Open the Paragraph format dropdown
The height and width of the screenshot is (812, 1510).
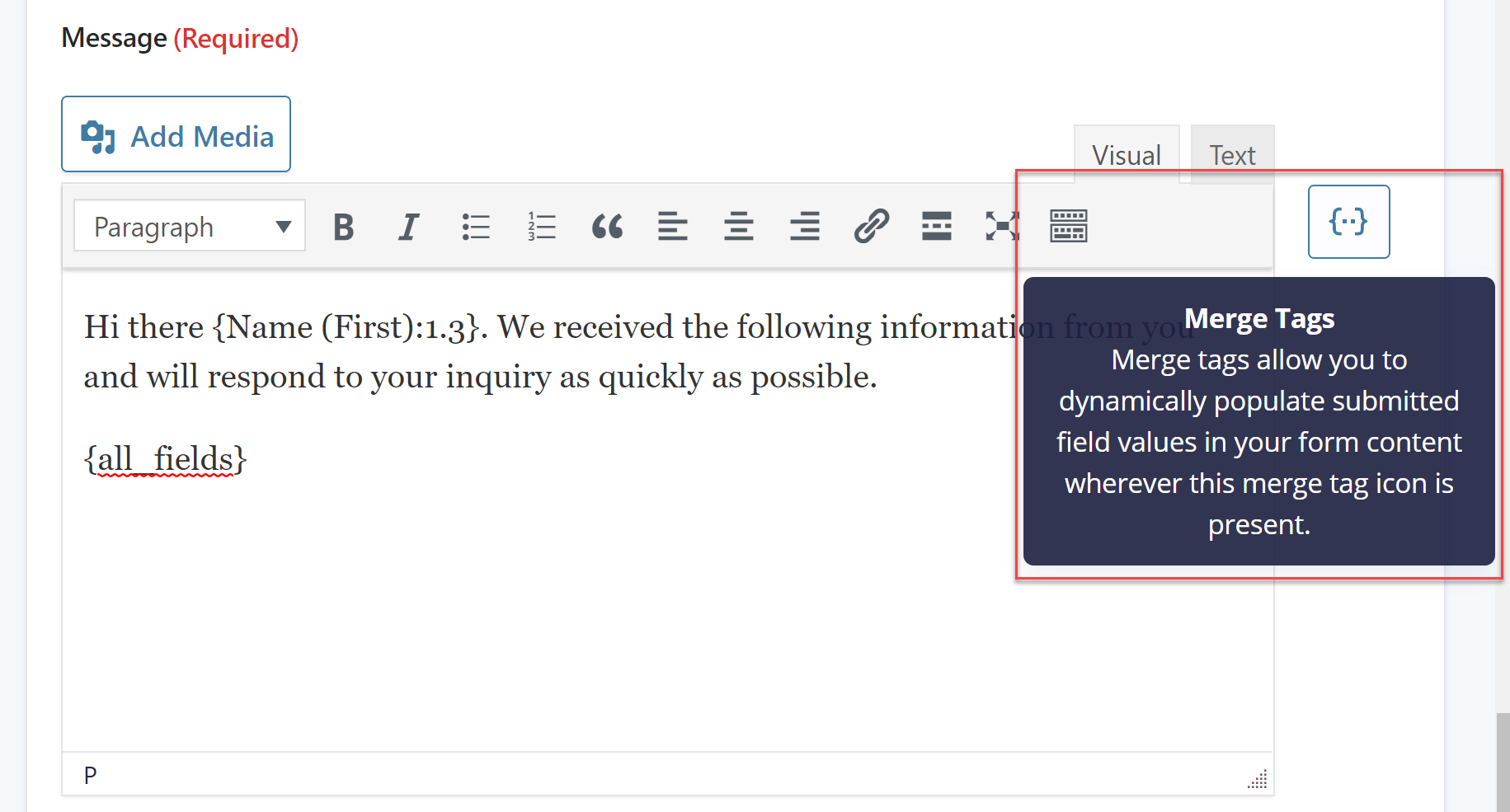[190, 226]
